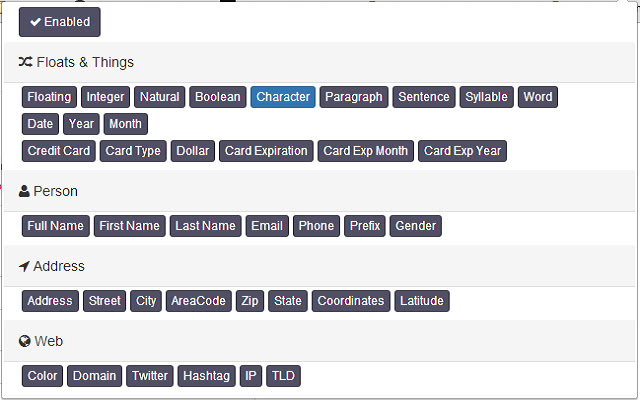640x400 pixels.
Task: Choose the TLD option
Action: tap(283, 376)
